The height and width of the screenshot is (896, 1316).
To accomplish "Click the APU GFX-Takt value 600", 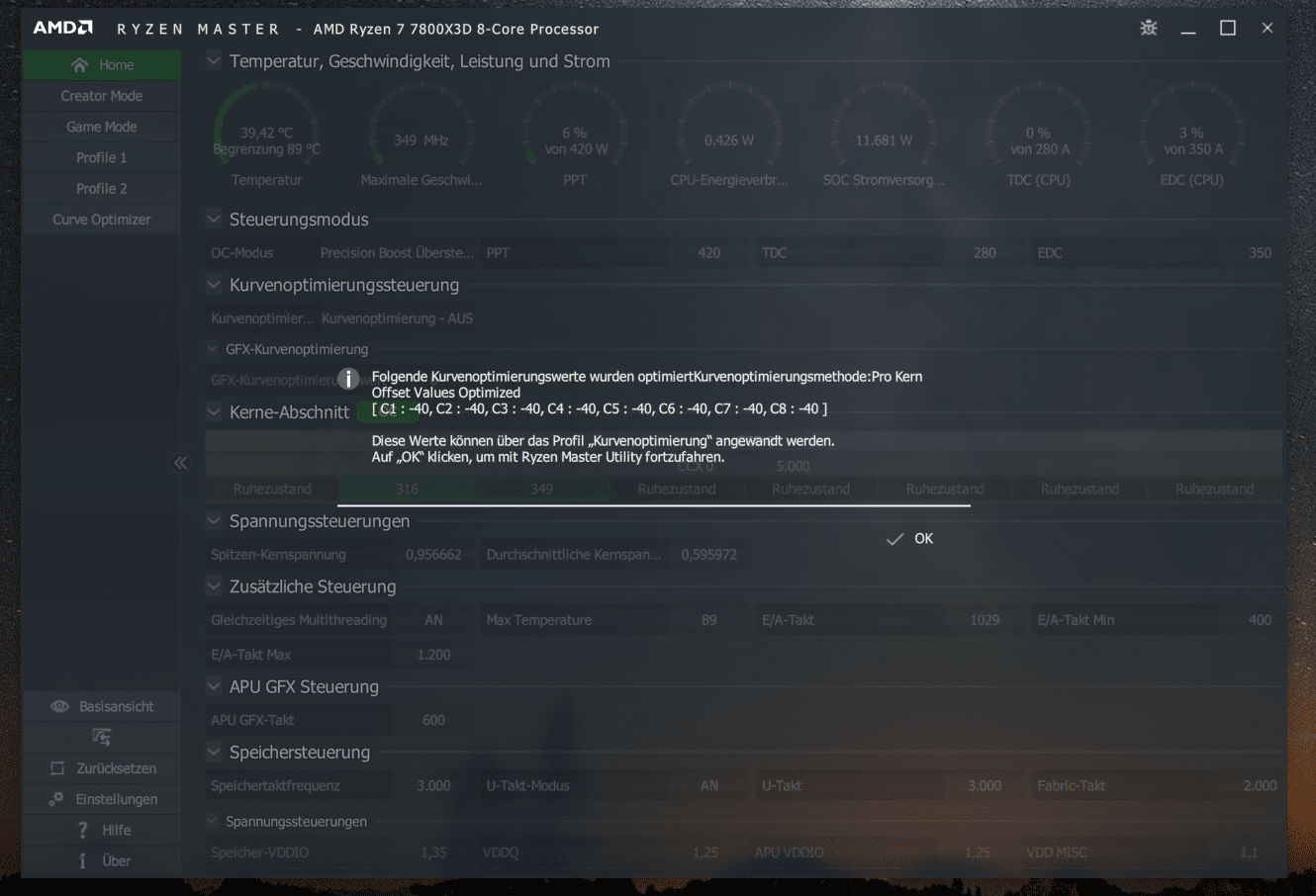I will [433, 720].
